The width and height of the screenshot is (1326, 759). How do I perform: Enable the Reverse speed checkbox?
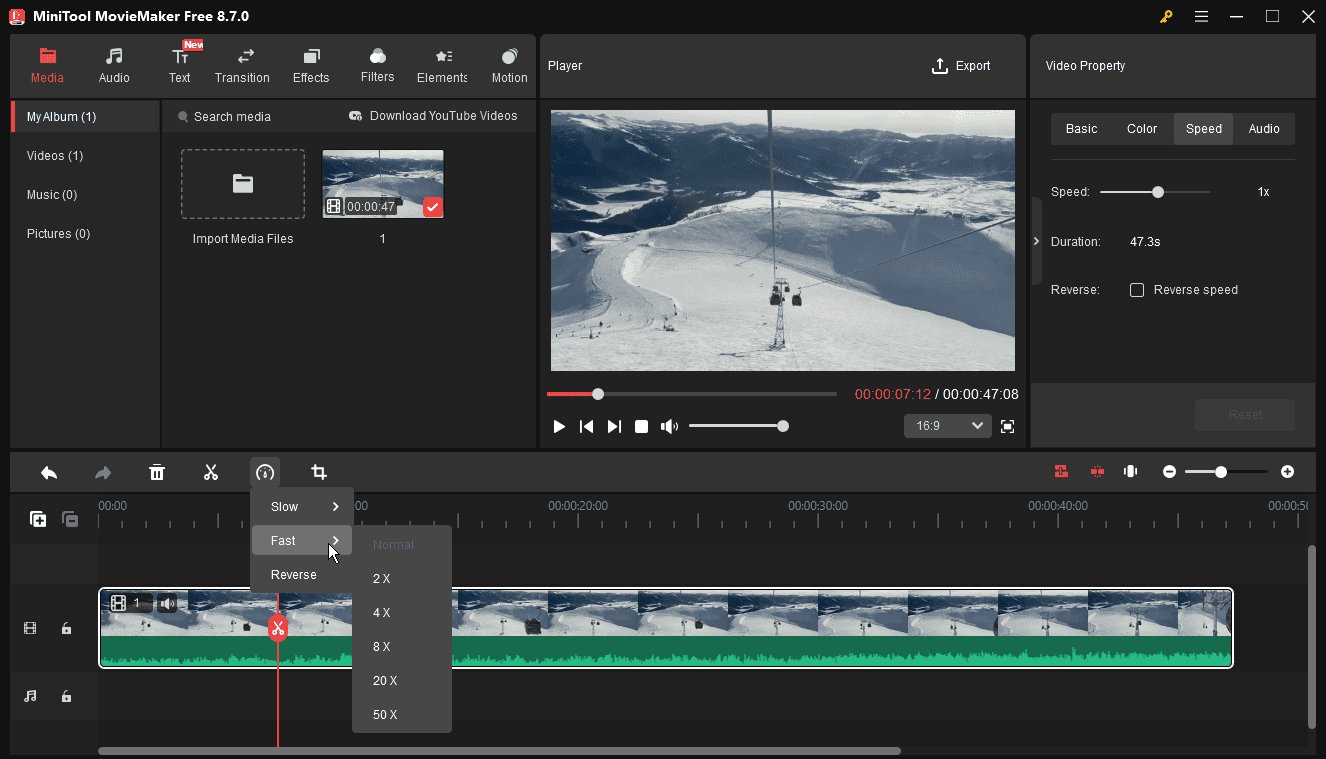click(x=1137, y=290)
